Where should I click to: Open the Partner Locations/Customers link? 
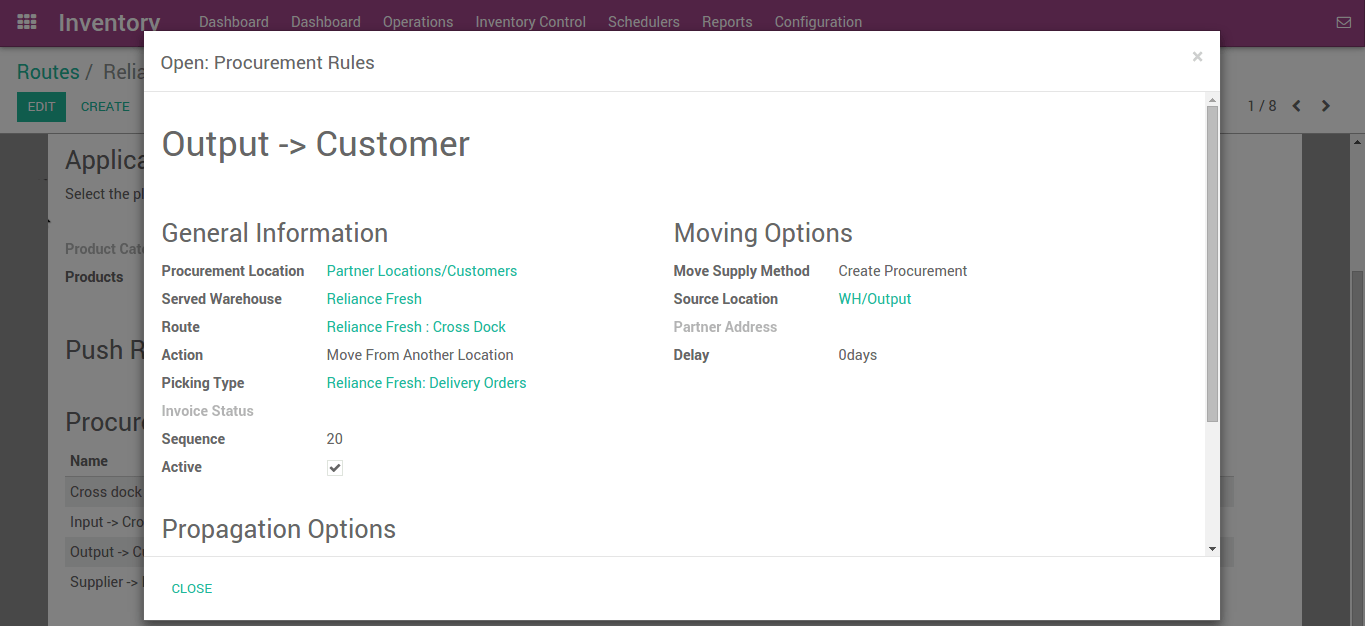pos(421,270)
